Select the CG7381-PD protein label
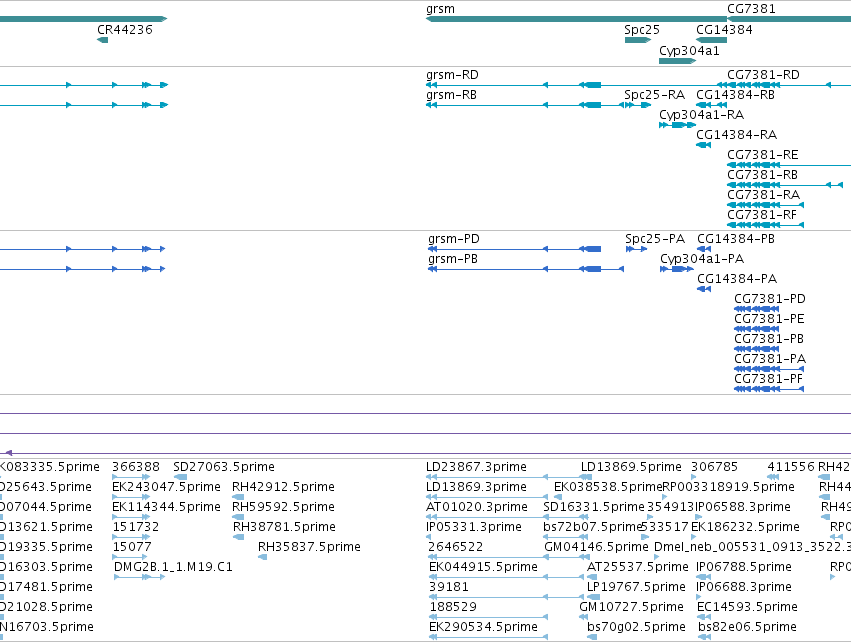The width and height of the screenshot is (851, 642). tap(770, 299)
